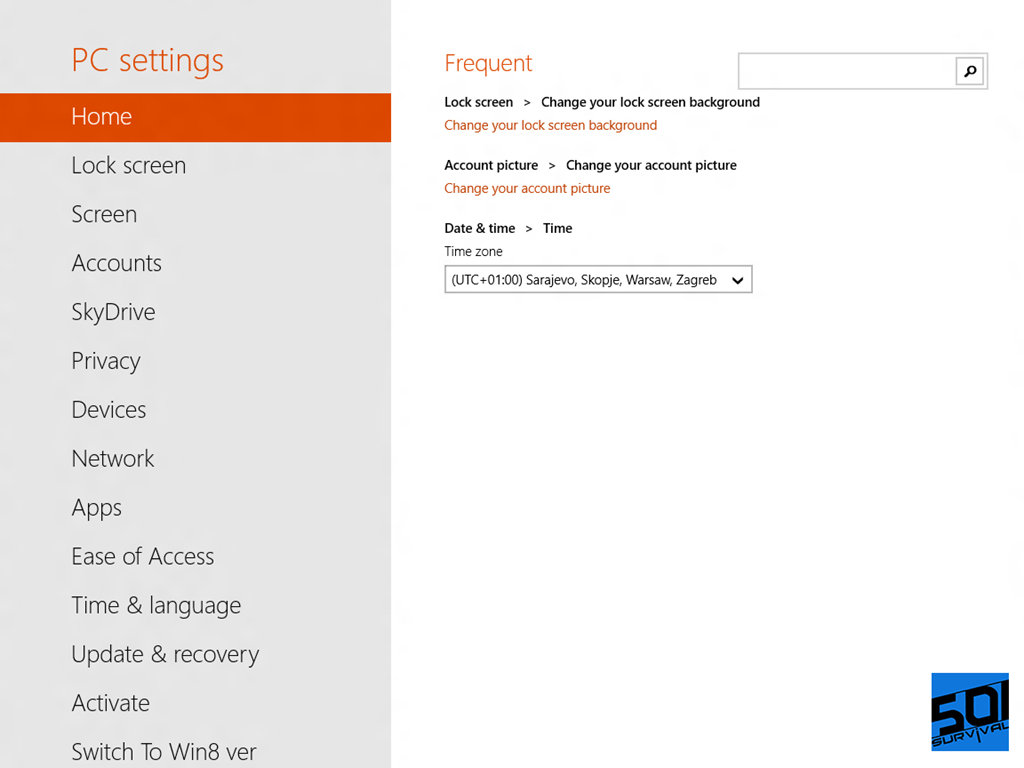This screenshot has height=768, width=1024.
Task: Click the 'Date & time' breadcrumb text
Action: pyautogui.click(x=479, y=229)
